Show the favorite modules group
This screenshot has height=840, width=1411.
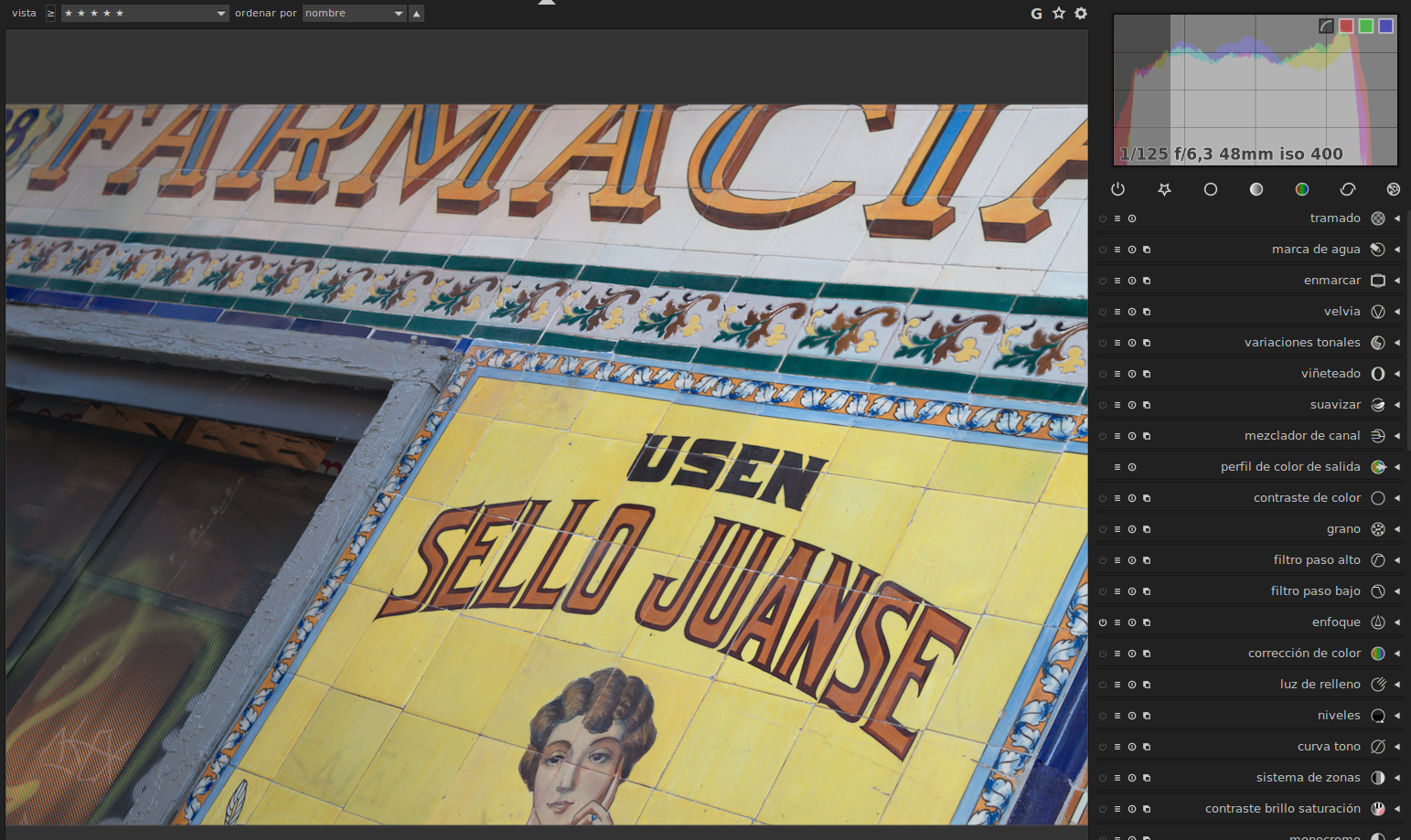click(x=1164, y=189)
